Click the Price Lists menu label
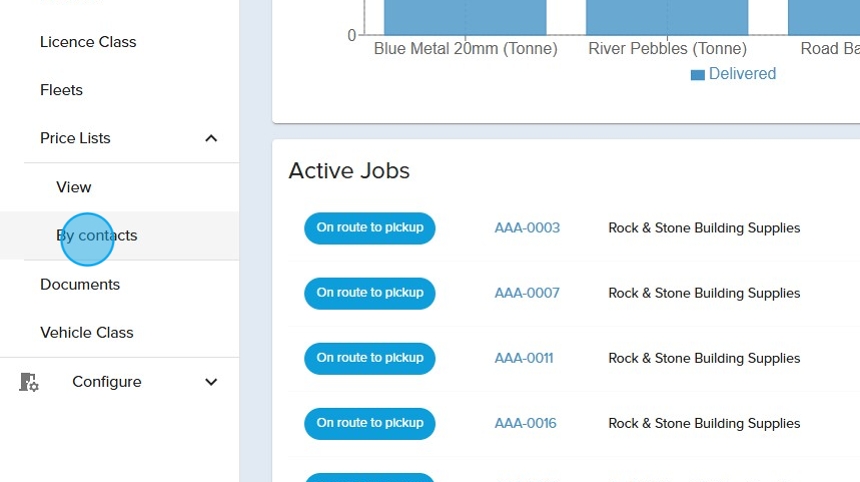Screen dimensions: 860x482 click(x=75, y=138)
